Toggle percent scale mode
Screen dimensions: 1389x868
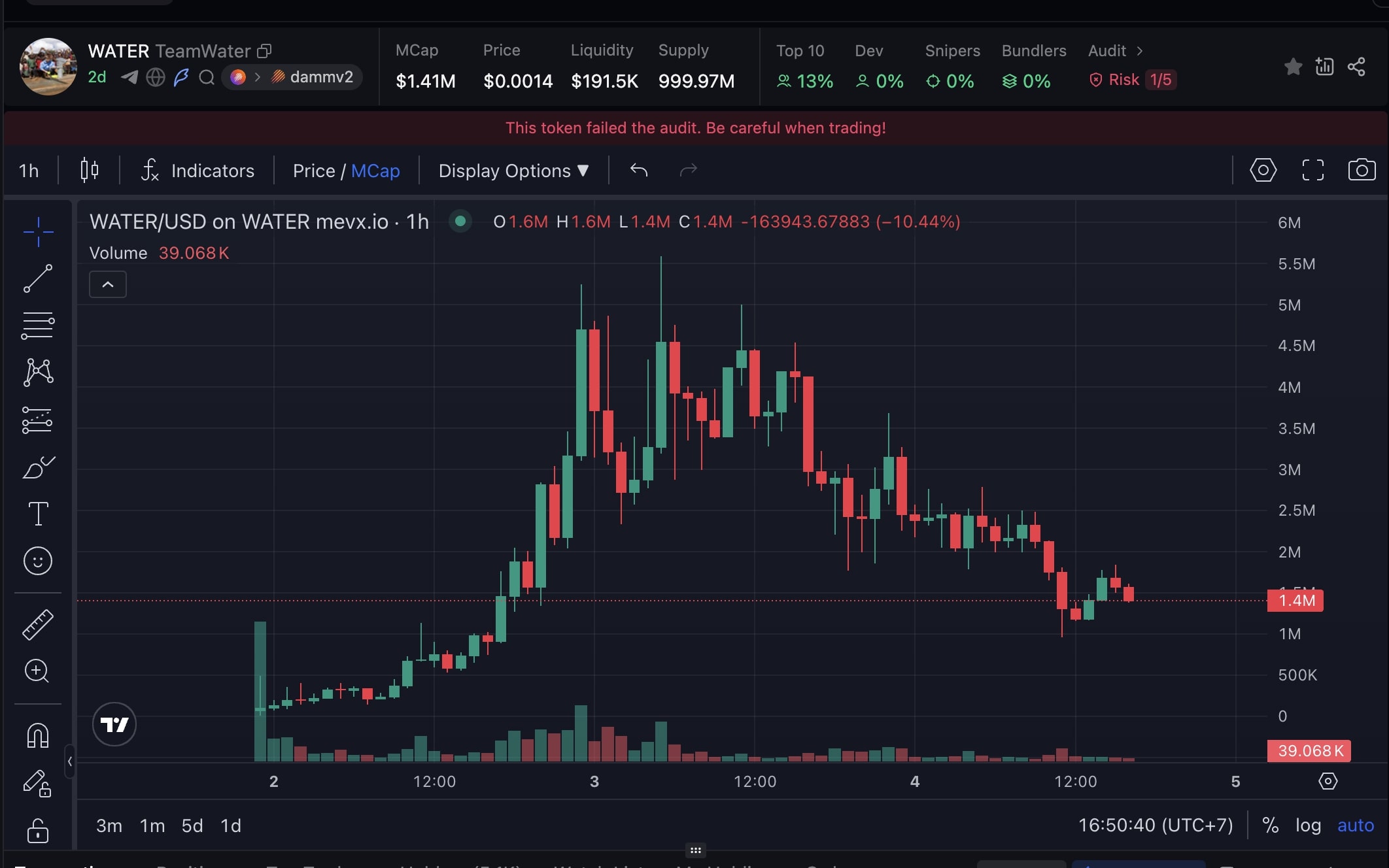pyautogui.click(x=1271, y=825)
